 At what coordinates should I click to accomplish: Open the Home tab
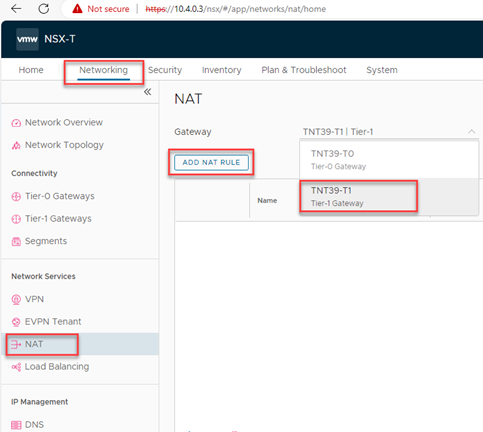point(31,70)
